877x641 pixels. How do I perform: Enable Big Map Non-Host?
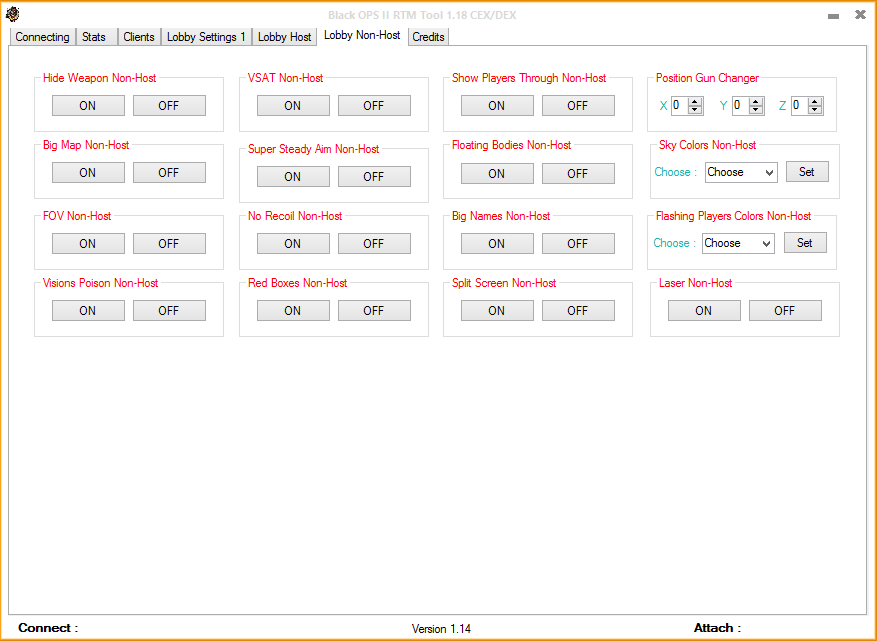pyautogui.click(x=88, y=173)
